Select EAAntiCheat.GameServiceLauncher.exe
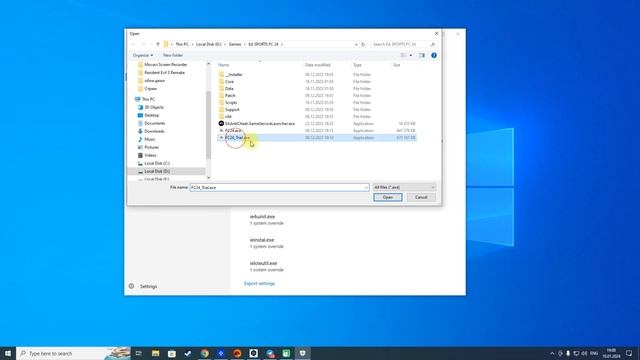 tap(260, 123)
